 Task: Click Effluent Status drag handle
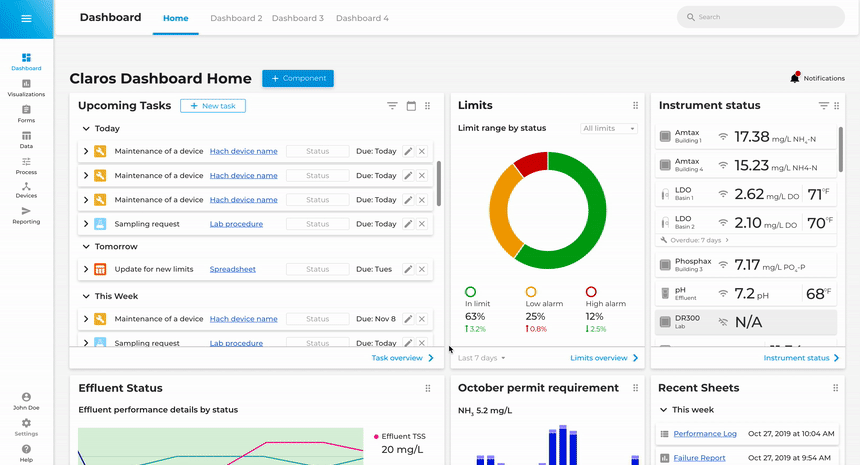click(x=428, y=388)
